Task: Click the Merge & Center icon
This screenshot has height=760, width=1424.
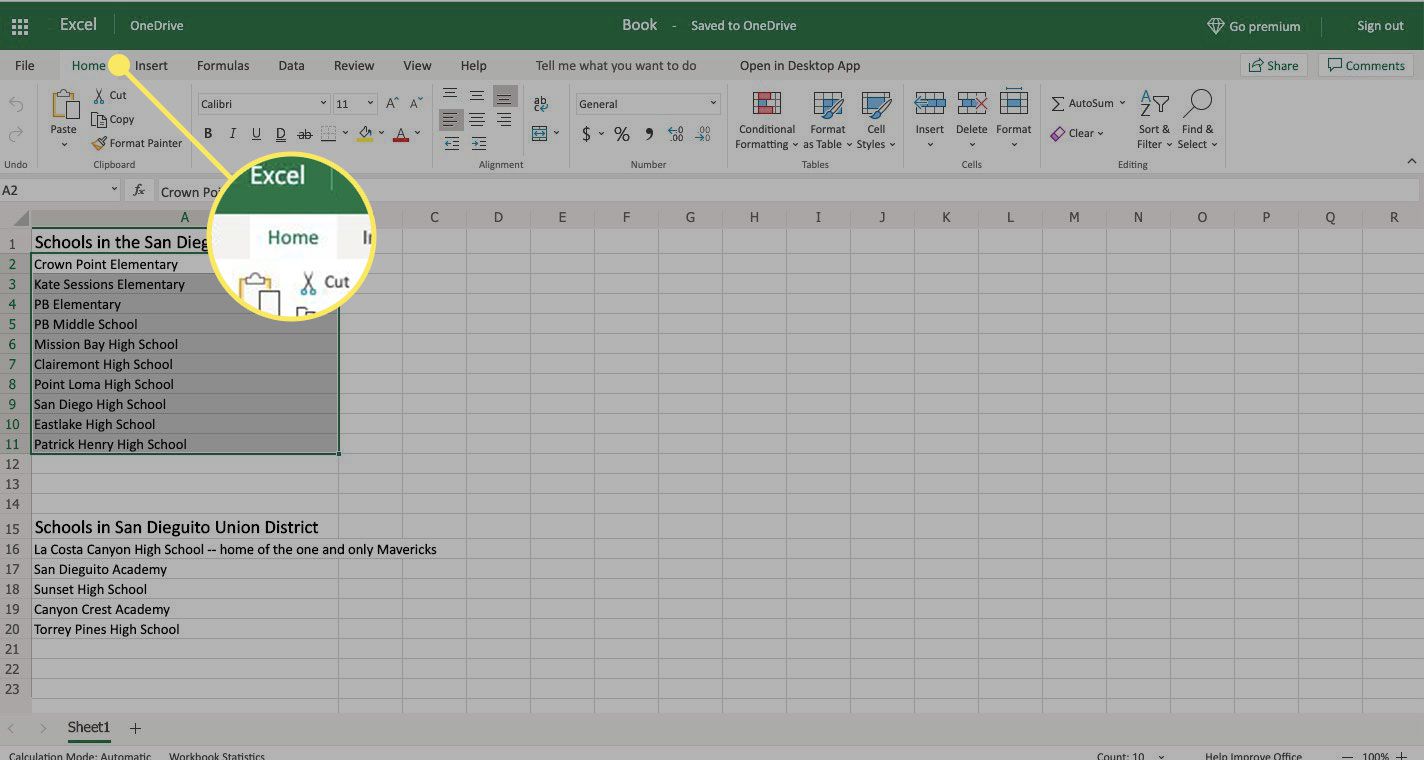Action: 540,133
